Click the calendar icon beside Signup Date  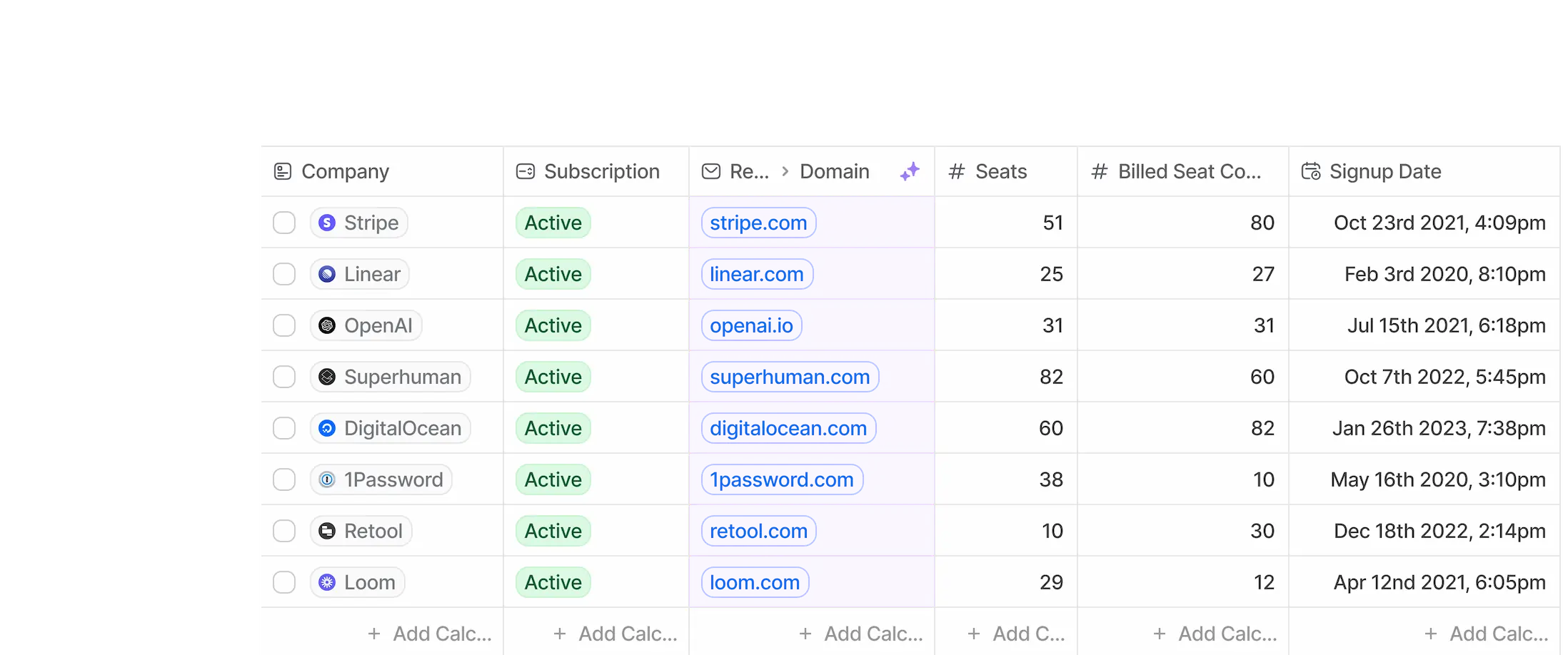[1311, 171]
